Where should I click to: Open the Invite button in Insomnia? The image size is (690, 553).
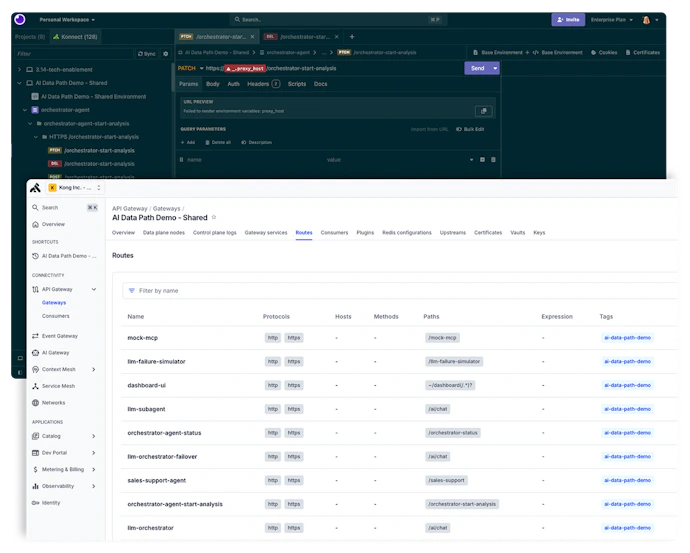click(568, 20)
